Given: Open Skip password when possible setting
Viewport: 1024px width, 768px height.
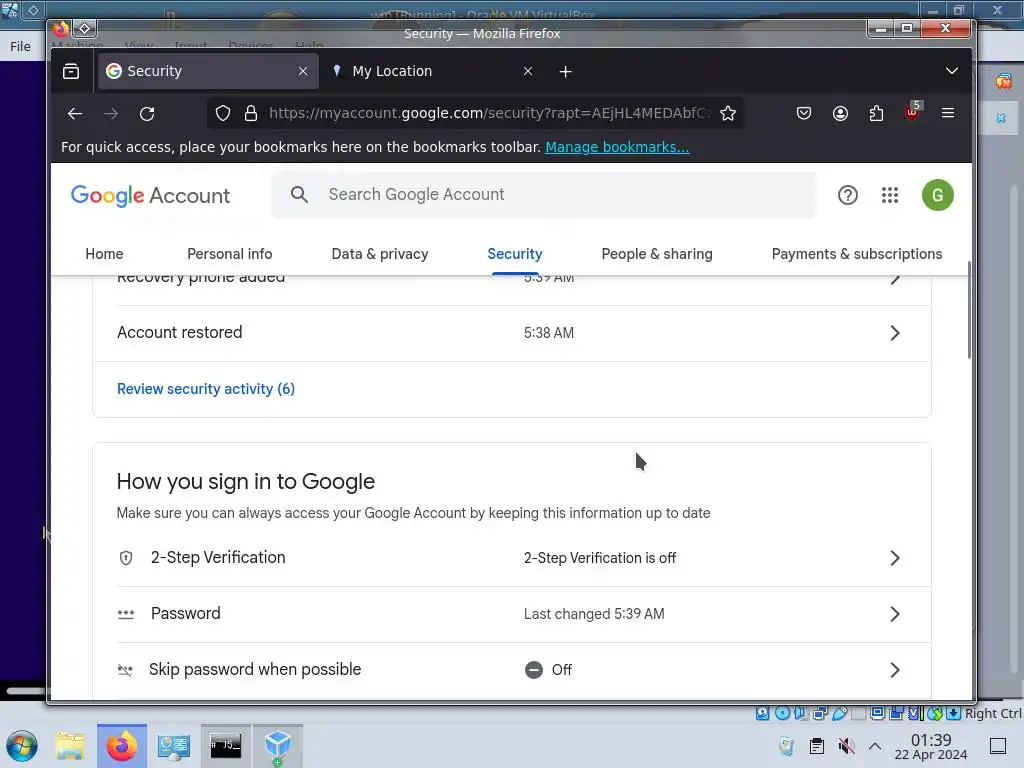Looking at the screenshot, I should [x=512, y=670].
